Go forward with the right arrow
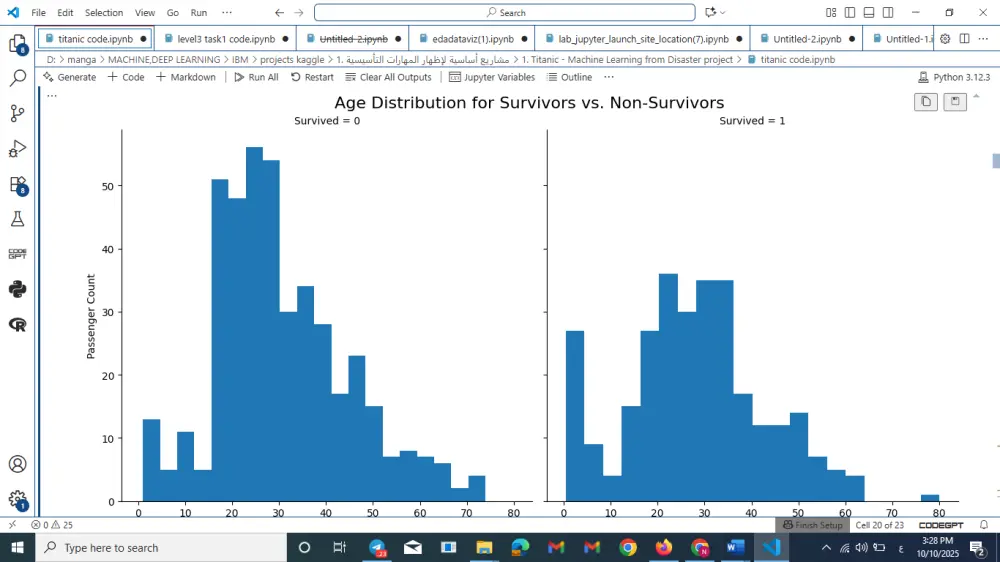 pyautogui.click(x=298, y=12)
